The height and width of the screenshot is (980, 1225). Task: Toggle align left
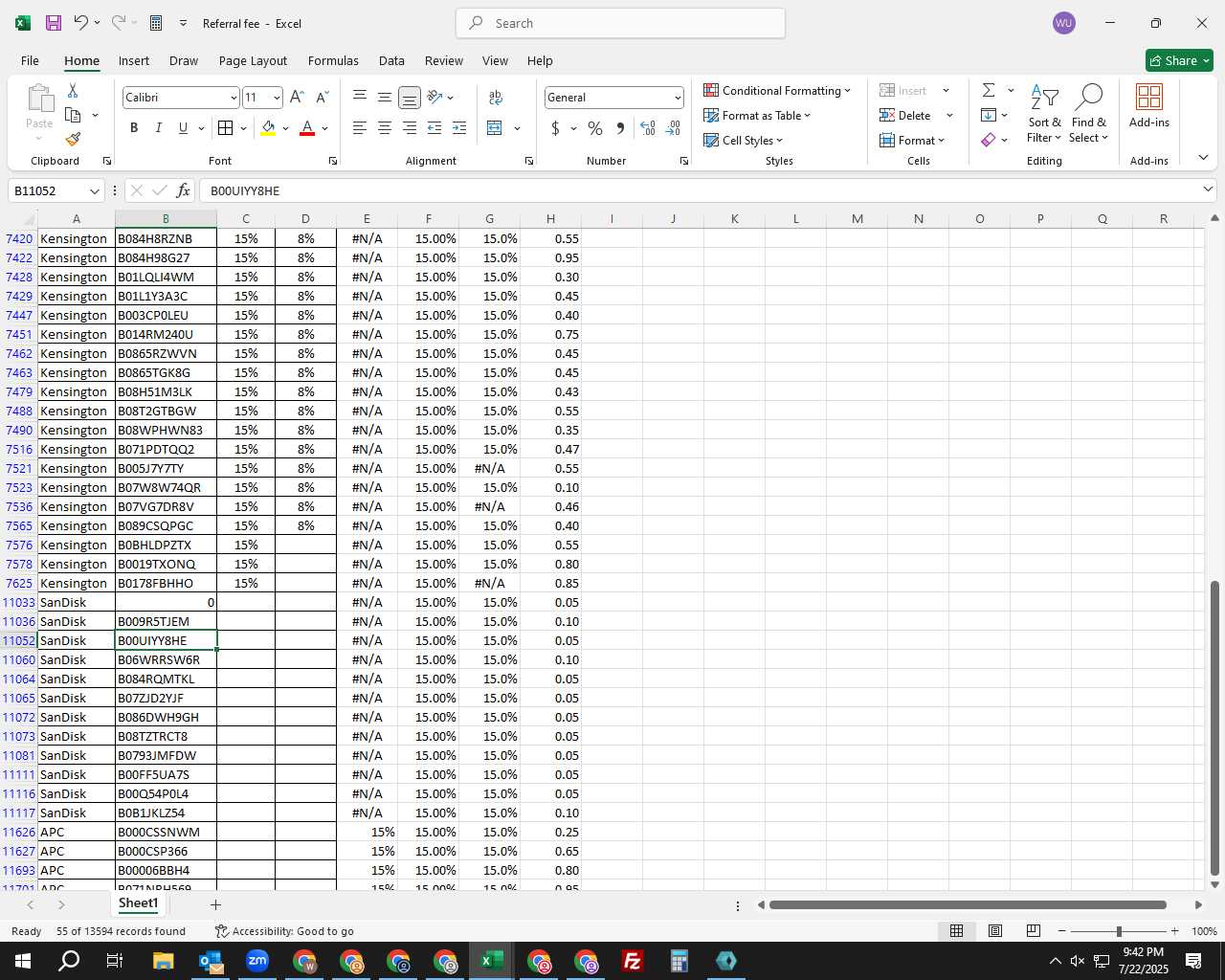coord(360,128)
